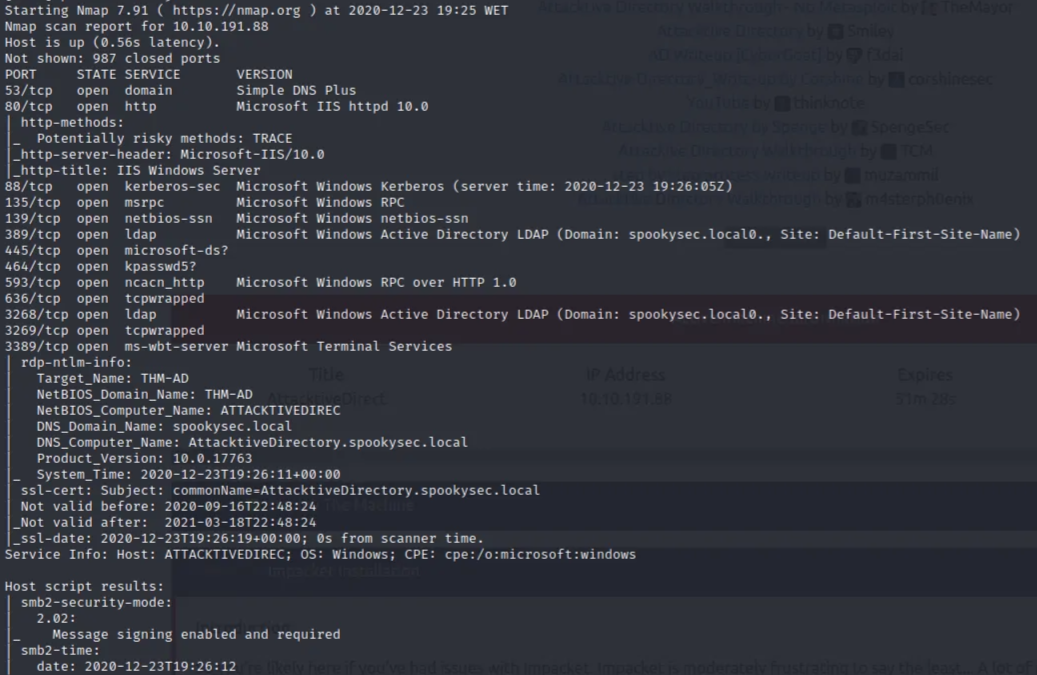Viewport: 1037px width, 675px height.
Task: Click 'Product_Version: 10.0.17763' line
Action: point(144,459)
